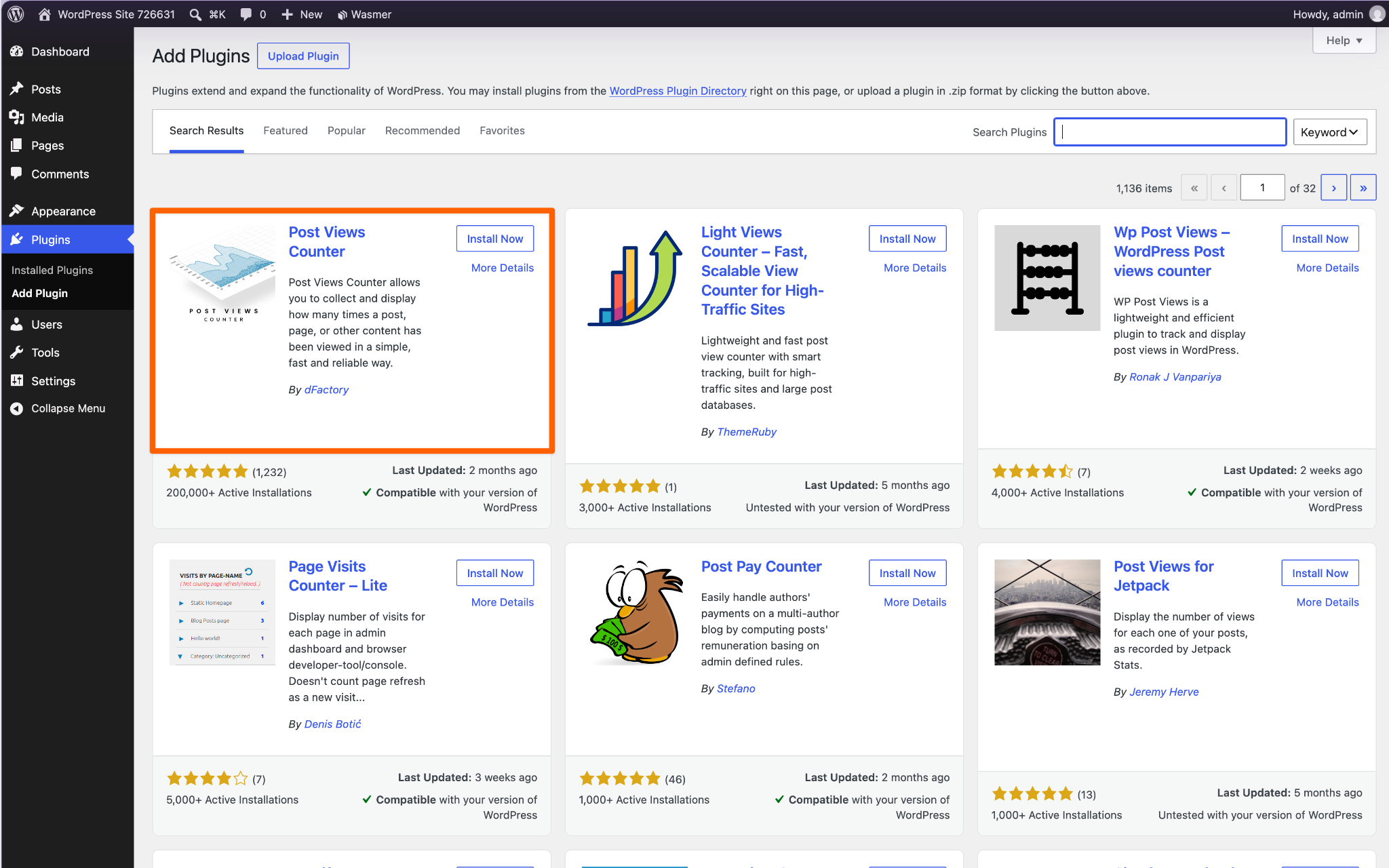Click the Post Pay Counter owl thumbnail
This screenshot has width=1389, height=868.
pos(636,612)
